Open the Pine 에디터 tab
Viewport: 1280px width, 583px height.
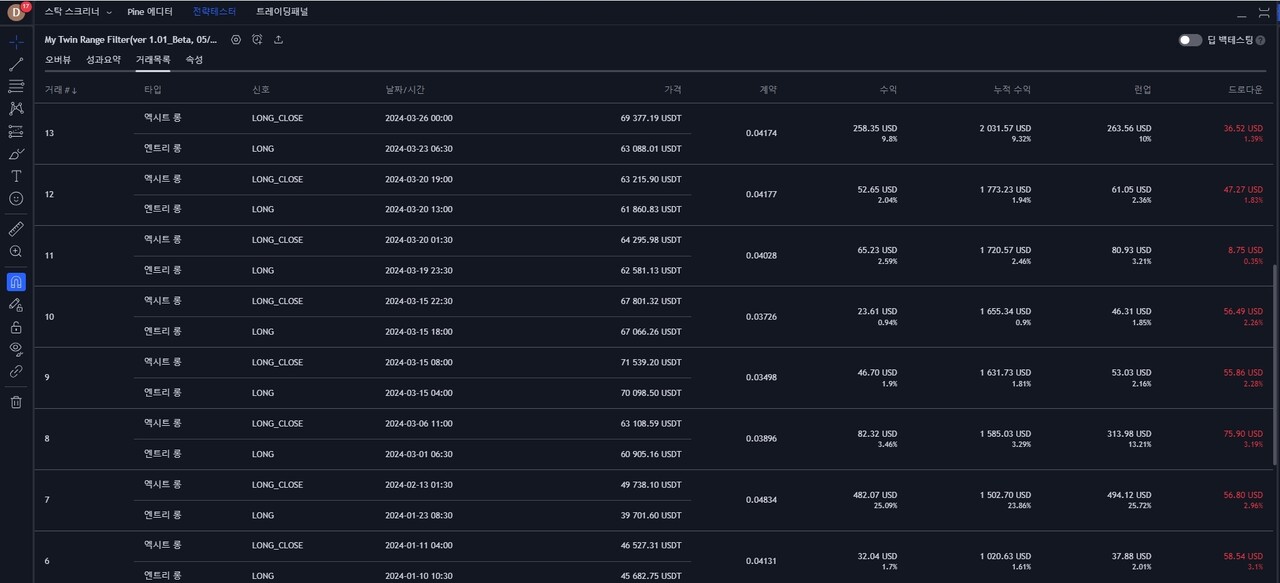click(150, 12)
